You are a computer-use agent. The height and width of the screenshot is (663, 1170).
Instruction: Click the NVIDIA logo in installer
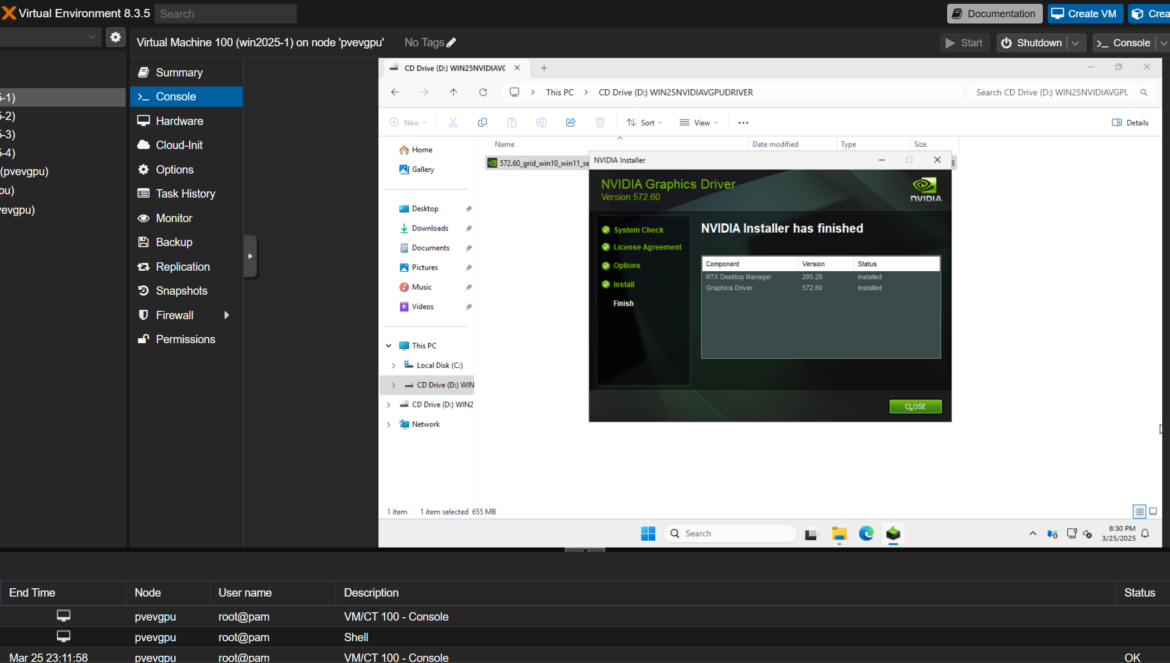click(x=925, y=189)
